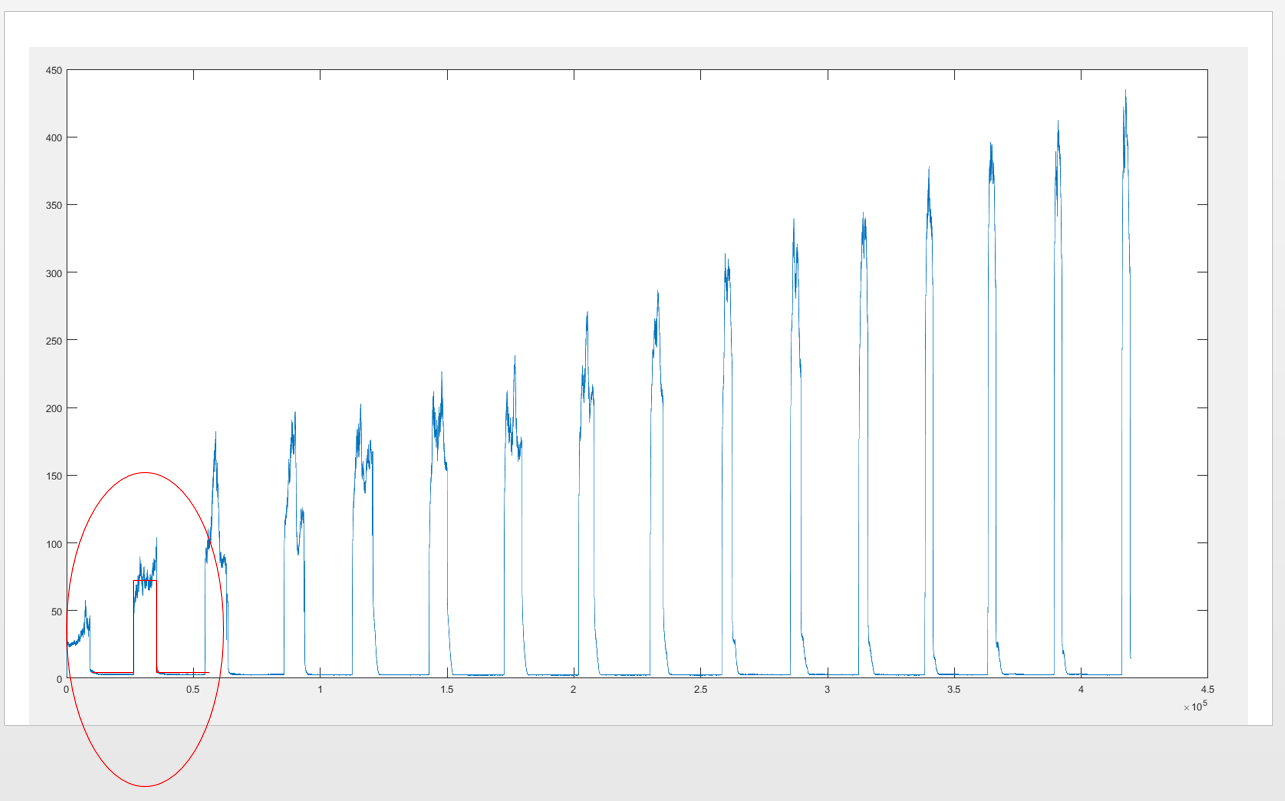Click the x-axis tick label 4.5

point(1207,691)
